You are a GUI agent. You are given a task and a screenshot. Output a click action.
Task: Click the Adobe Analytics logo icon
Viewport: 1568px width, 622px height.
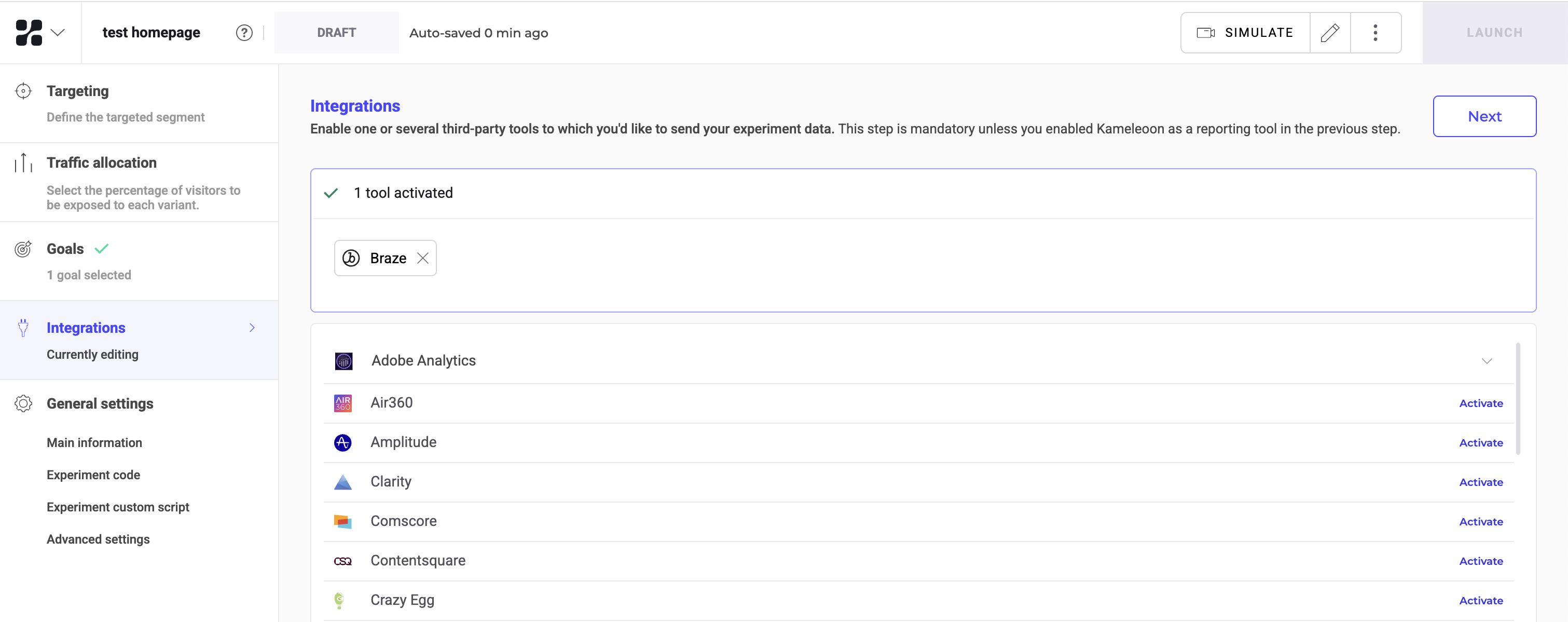click(343, 361)
